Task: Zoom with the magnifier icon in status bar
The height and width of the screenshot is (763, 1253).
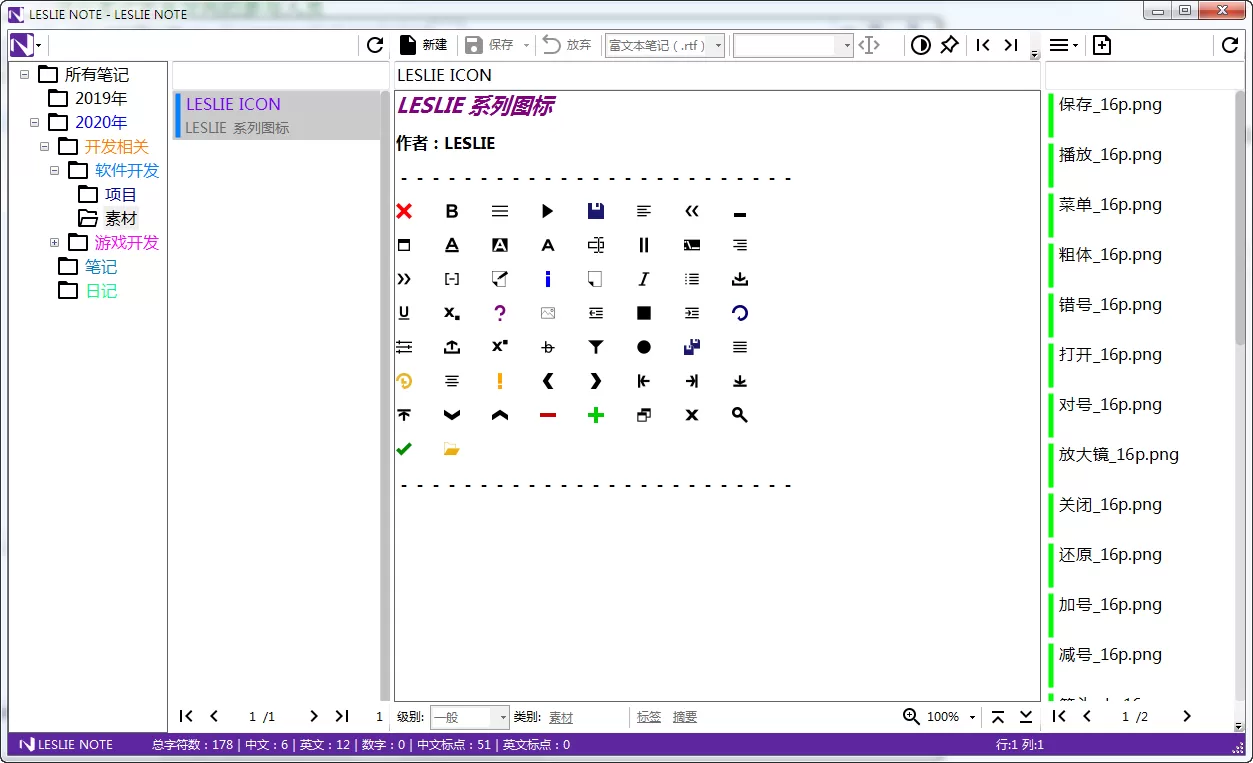Action: coord(910,716)
